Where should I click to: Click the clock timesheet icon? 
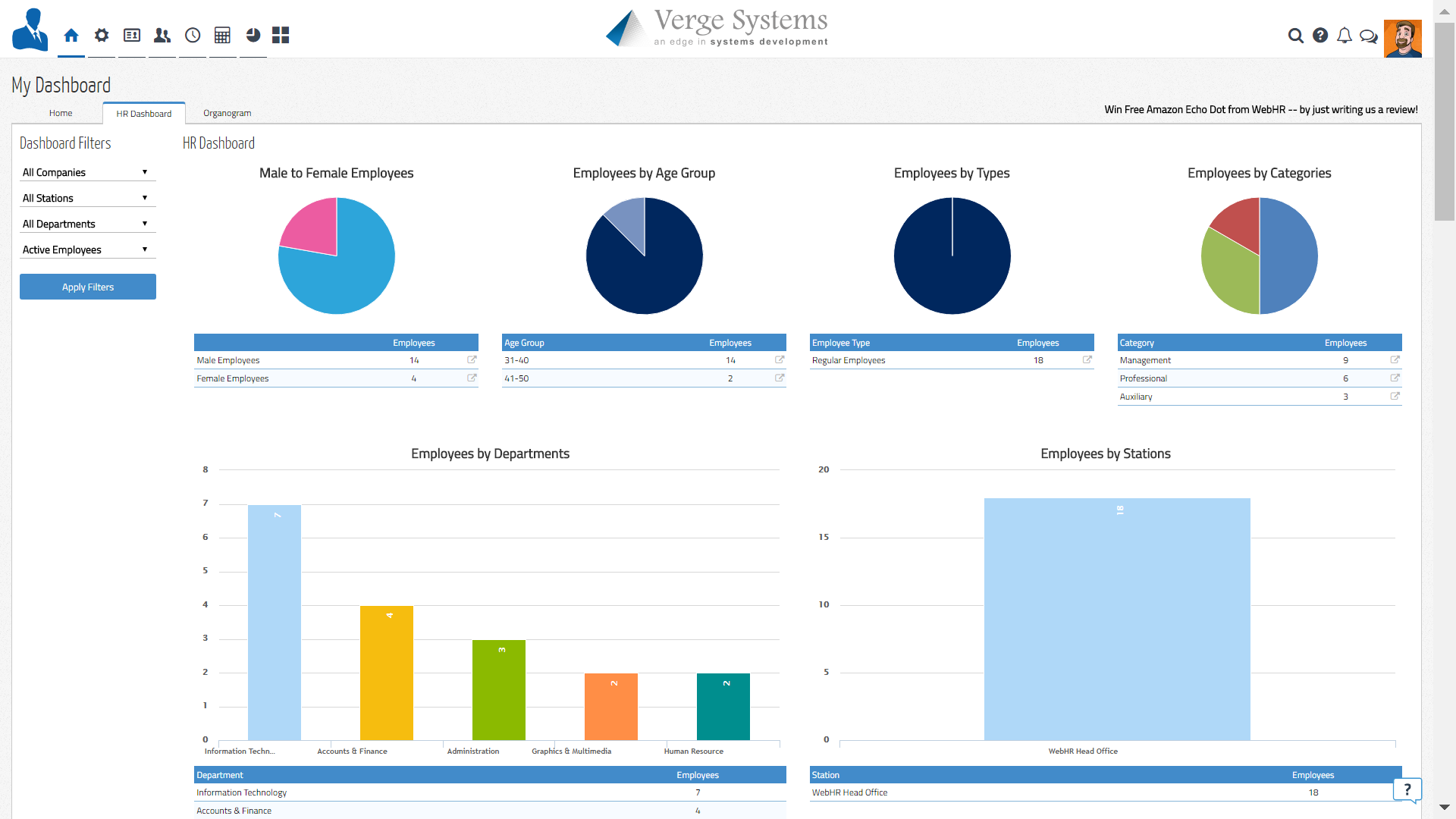tap(193, 36)
